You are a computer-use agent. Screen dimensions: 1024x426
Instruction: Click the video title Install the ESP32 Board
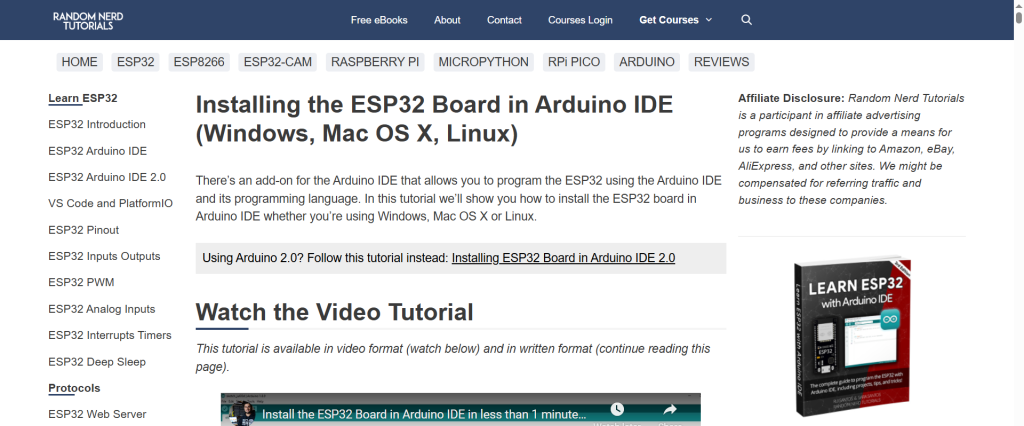click(424, 414)
